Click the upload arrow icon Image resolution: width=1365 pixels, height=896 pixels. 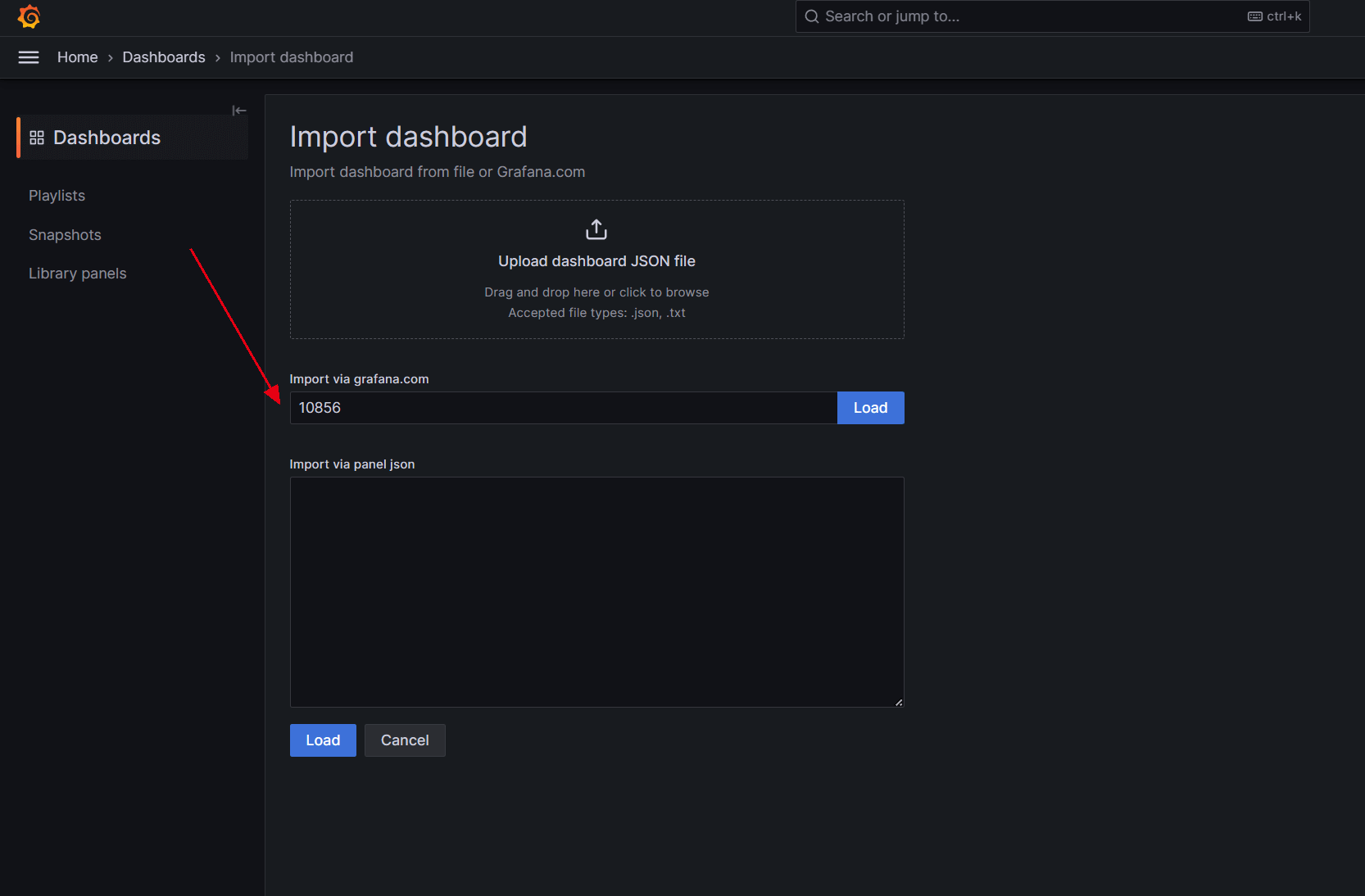click(596, 229)
